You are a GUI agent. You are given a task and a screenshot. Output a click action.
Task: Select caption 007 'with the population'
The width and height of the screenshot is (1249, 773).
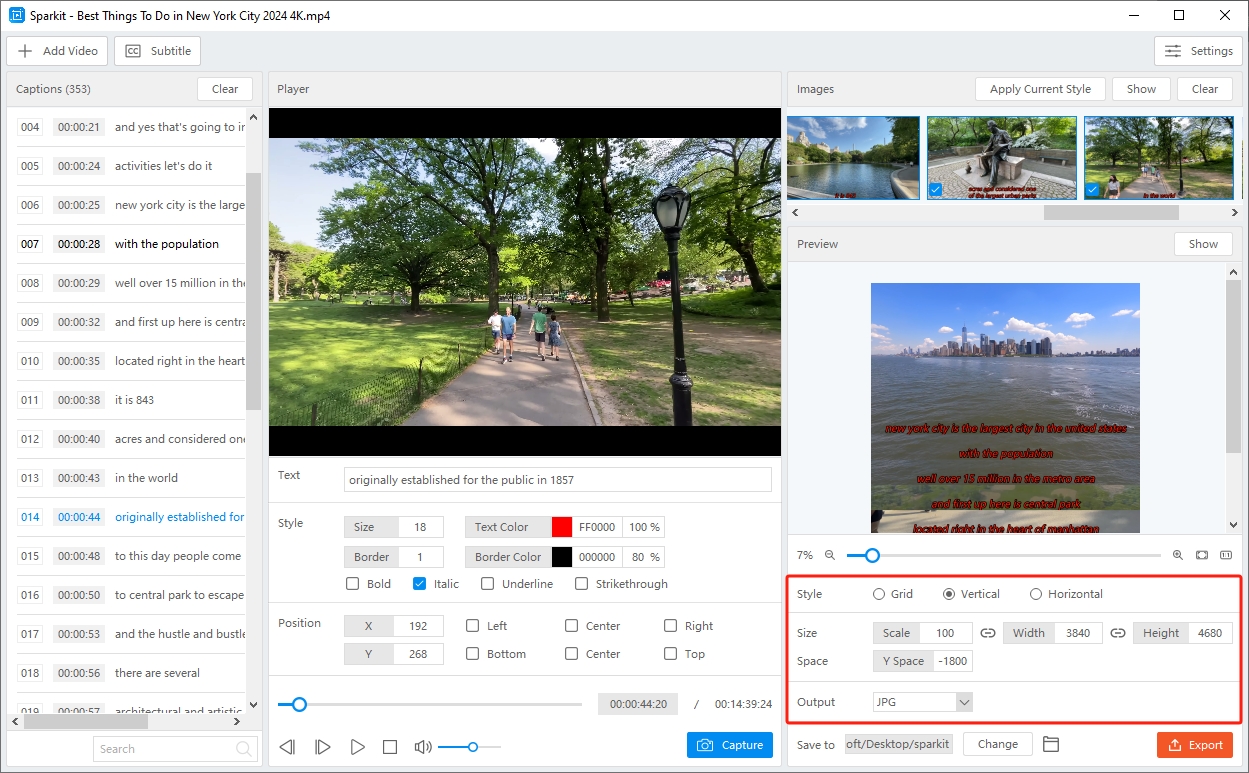pyautogui.click(x=130, y=243)
